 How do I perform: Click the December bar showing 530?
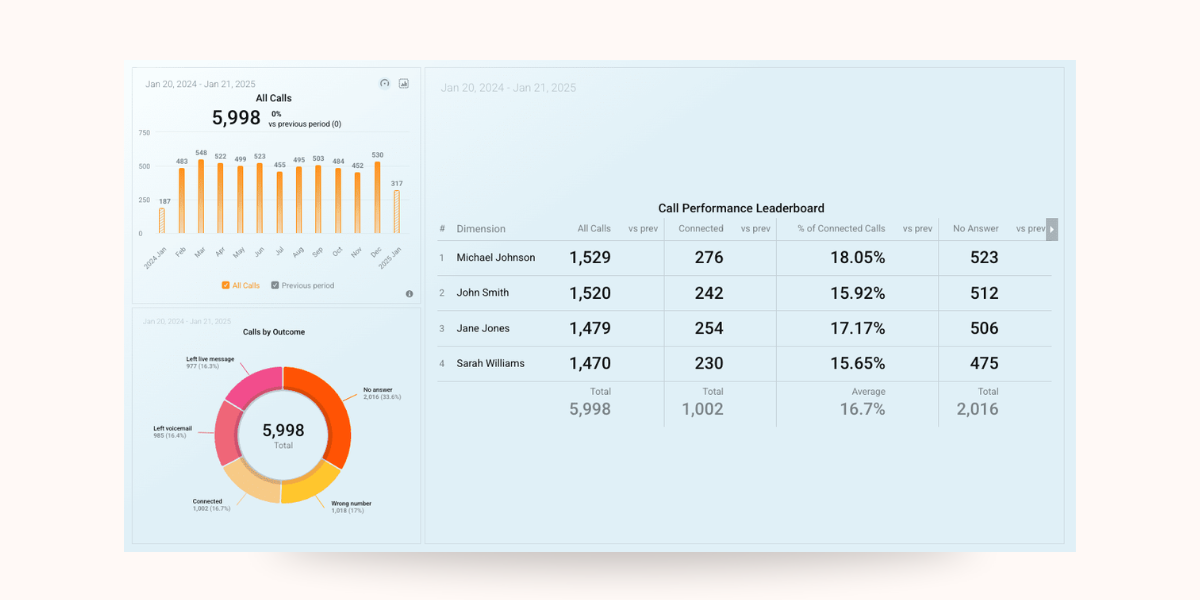[x=377, y=198]
